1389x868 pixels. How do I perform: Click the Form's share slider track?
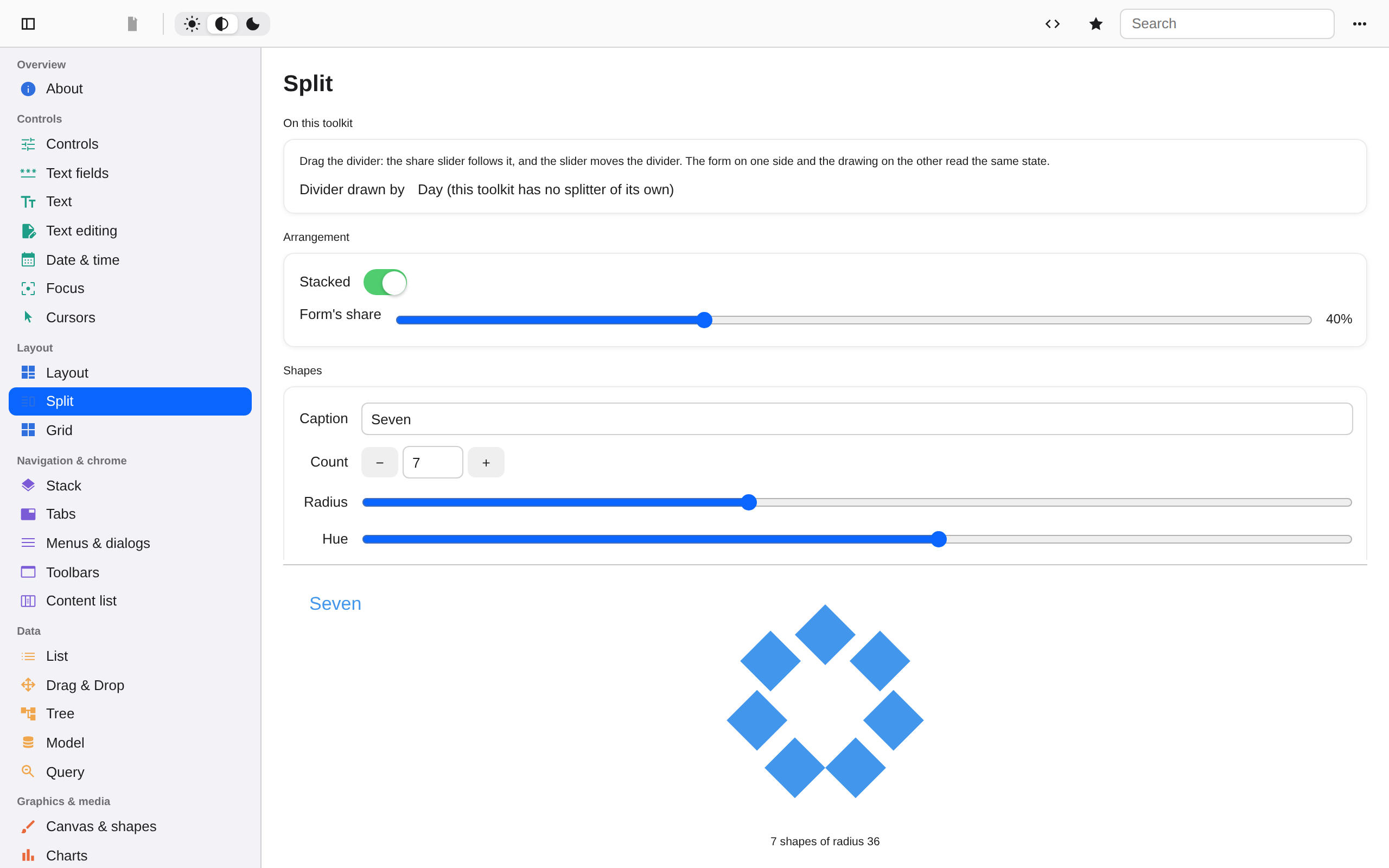point(853,320)
